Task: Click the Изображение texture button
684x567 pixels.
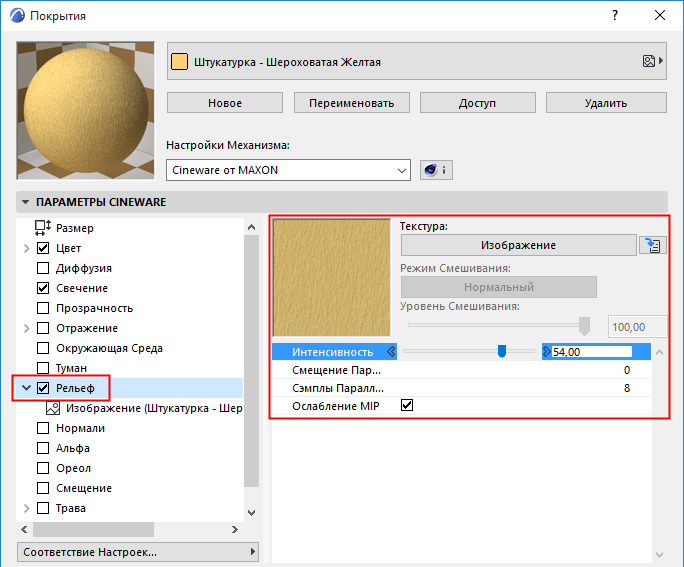Action: pos(519,245)
